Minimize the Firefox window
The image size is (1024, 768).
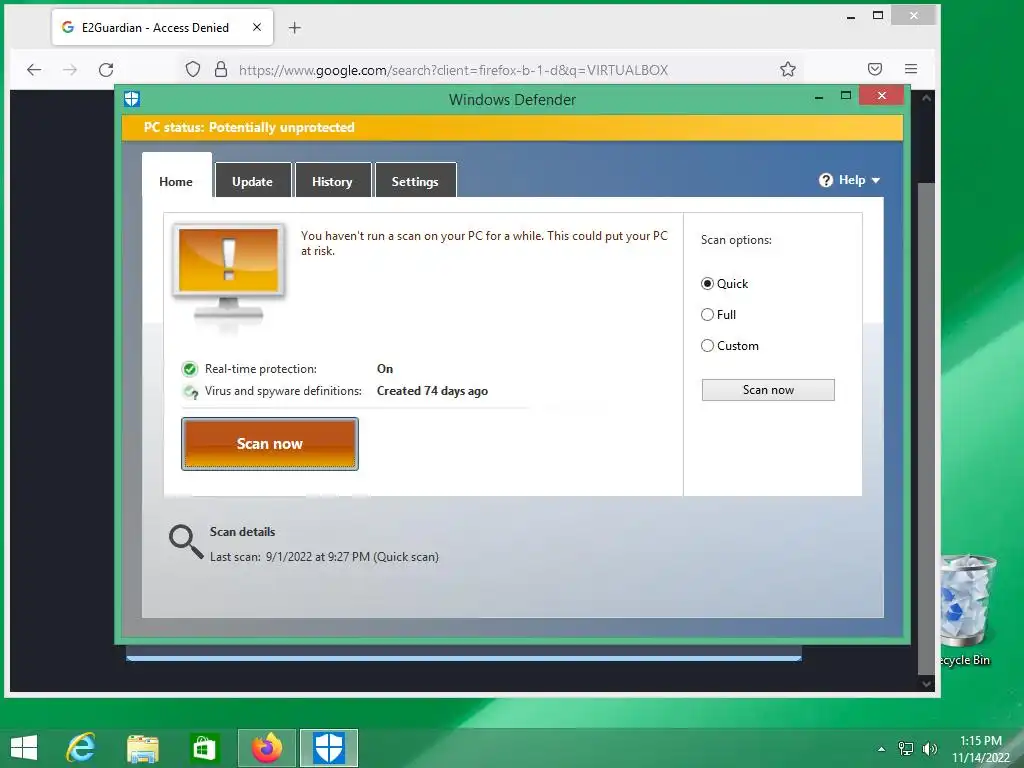point(851,17)
